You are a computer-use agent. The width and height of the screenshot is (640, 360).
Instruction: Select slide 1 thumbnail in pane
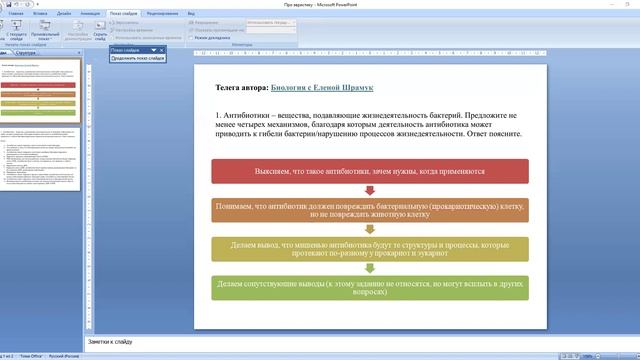coord(40,91)
